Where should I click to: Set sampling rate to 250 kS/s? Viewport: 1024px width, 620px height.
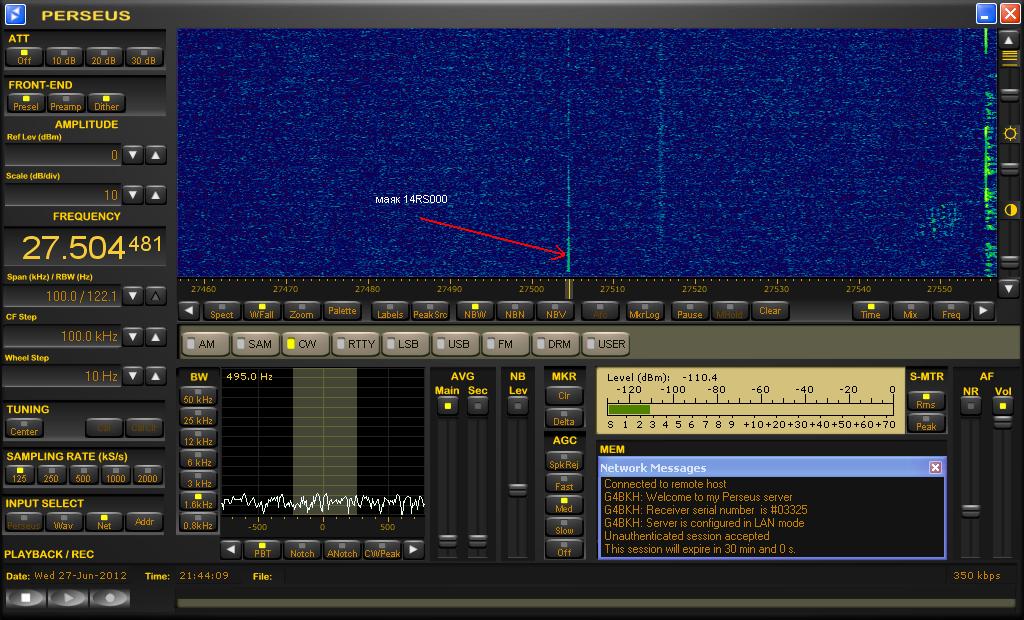(51, 475)
